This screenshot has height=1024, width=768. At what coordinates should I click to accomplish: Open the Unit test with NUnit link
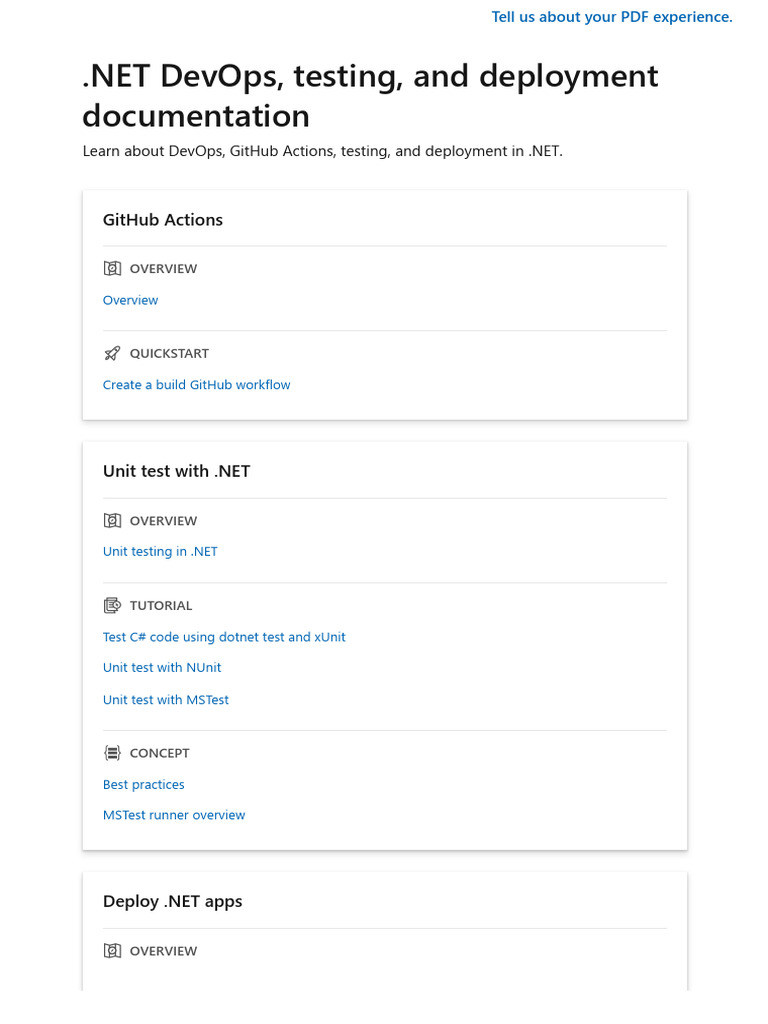coord(162,668)
